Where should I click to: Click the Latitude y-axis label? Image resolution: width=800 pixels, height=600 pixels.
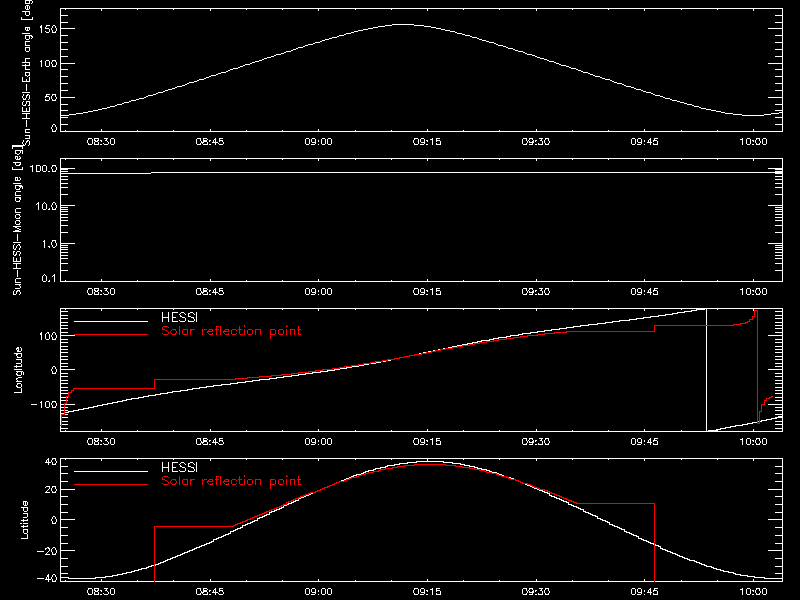click(24, 520)
